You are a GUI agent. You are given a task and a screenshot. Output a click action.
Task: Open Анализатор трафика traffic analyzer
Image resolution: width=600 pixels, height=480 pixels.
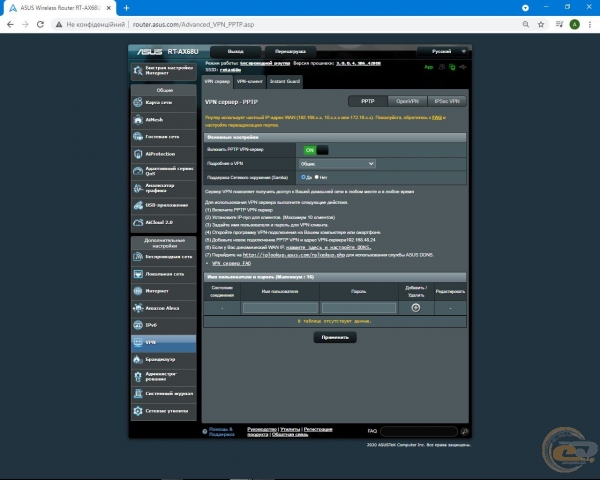click(163, 188)
